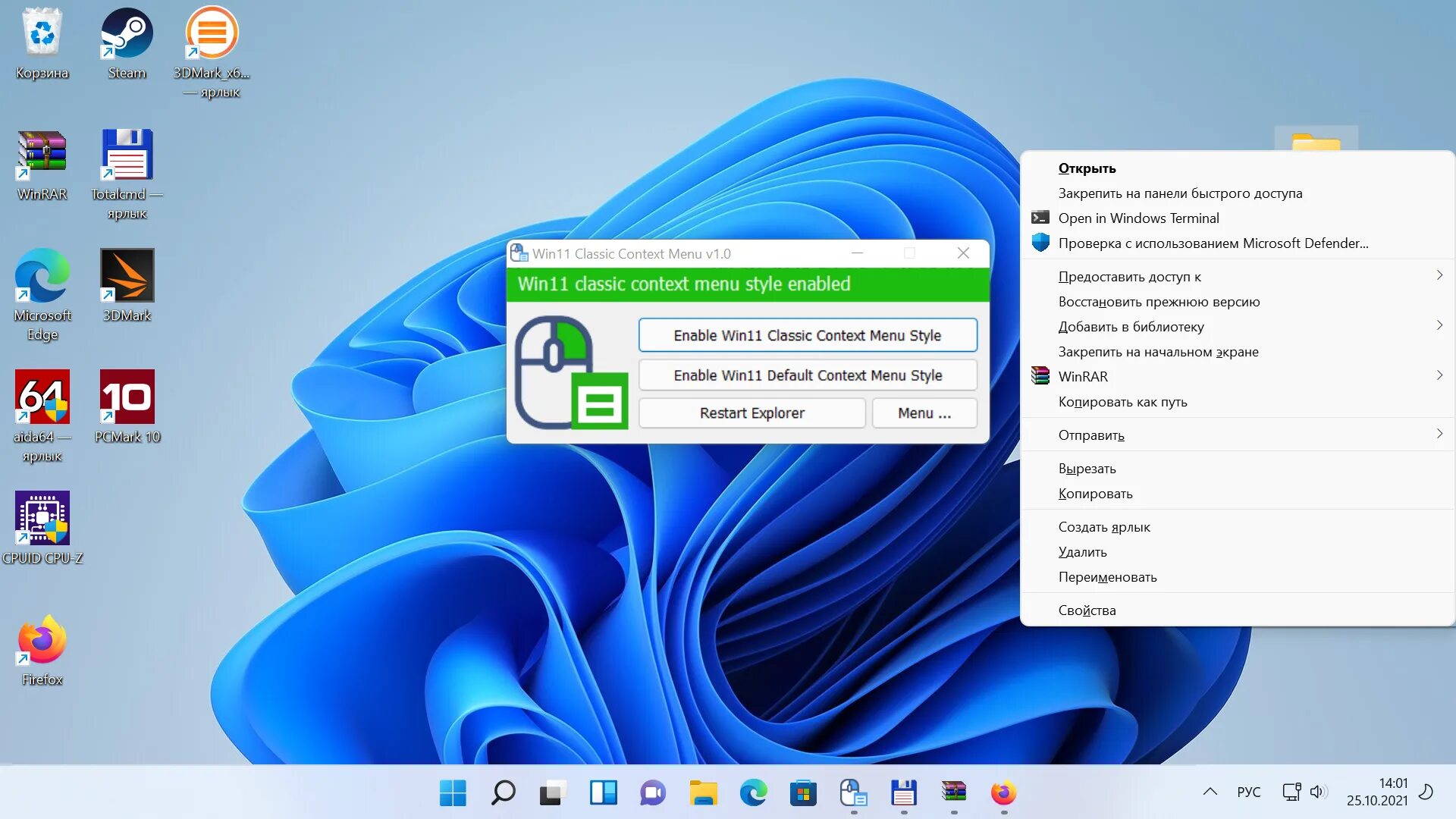
Task: Click the Restart Explorer button
Action: click(752, 413)
